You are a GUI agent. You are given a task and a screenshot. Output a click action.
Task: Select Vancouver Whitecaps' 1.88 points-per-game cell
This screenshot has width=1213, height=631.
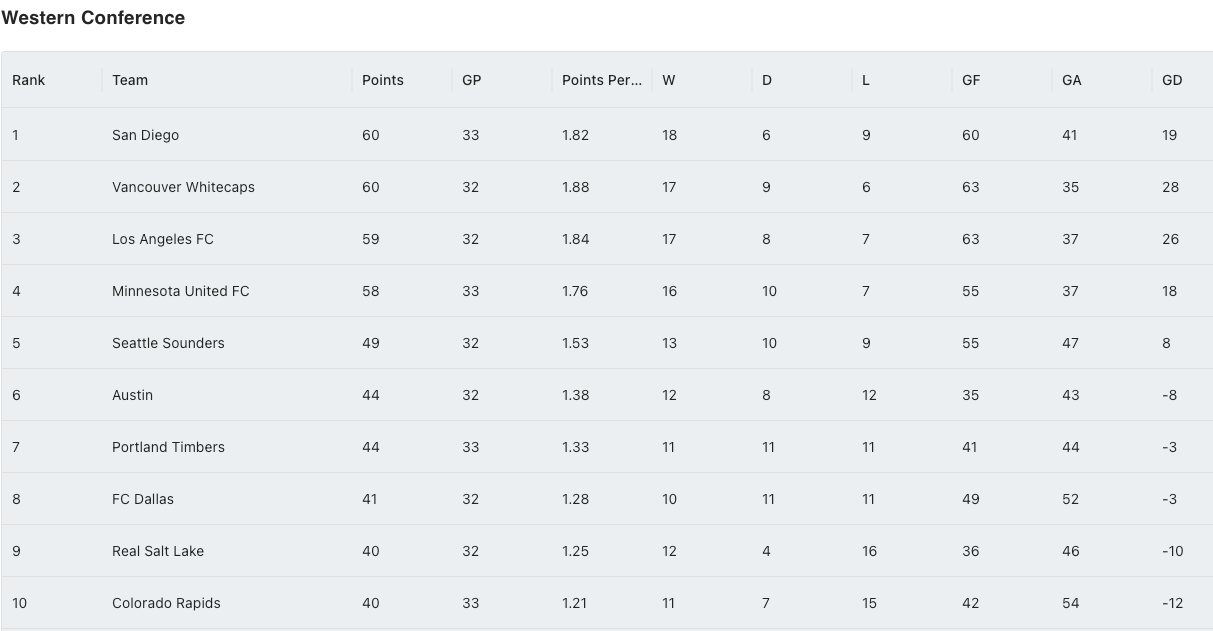575,187
